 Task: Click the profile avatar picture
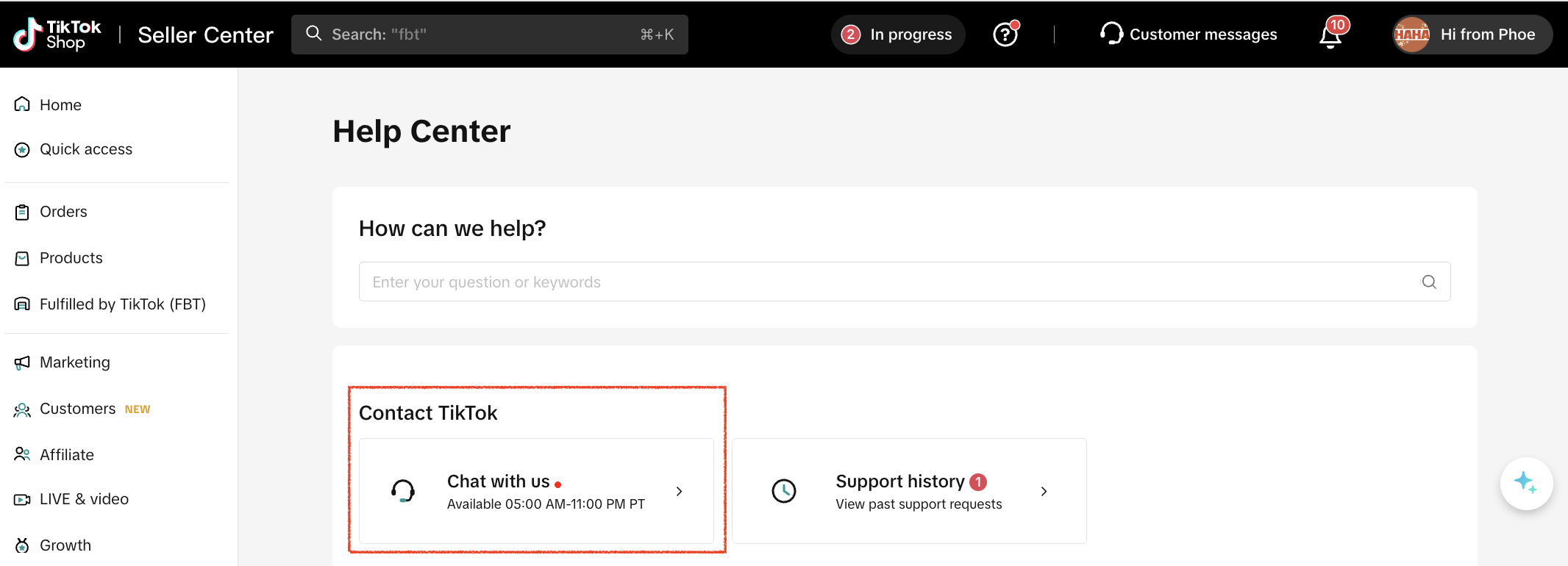click(x=1411, y=35)
